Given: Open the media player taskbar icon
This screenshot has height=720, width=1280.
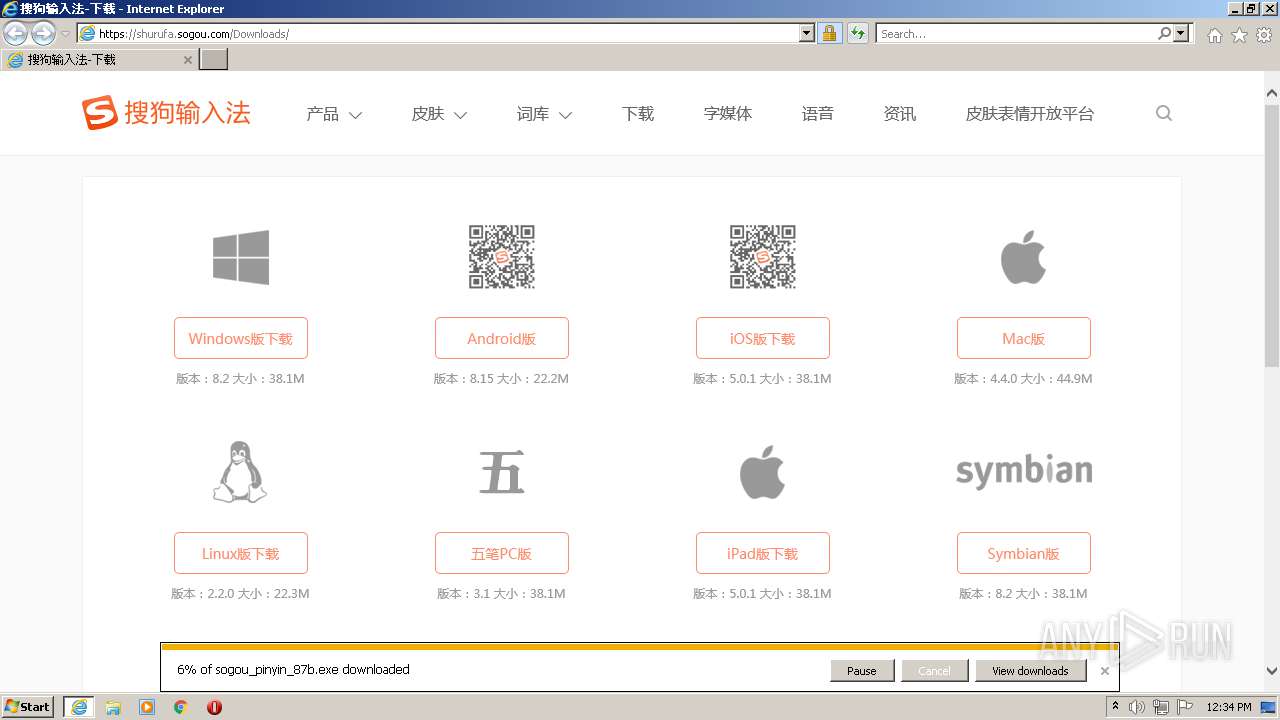Looking at the screenshot, I should 147,707.
